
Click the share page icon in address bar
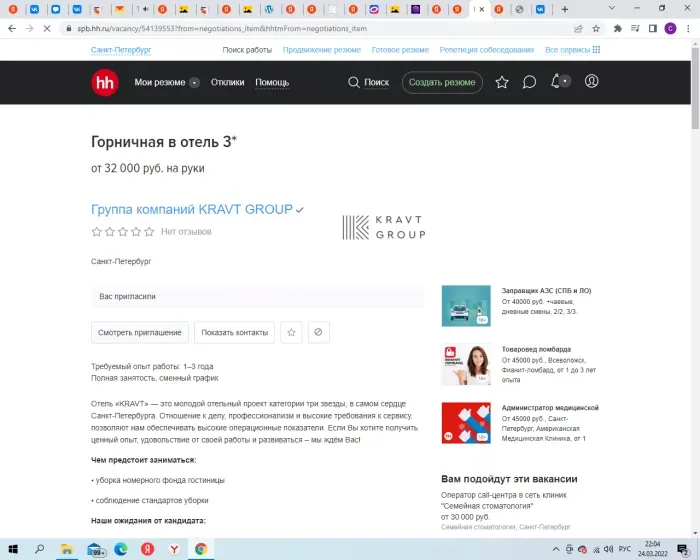click(578, 29)
